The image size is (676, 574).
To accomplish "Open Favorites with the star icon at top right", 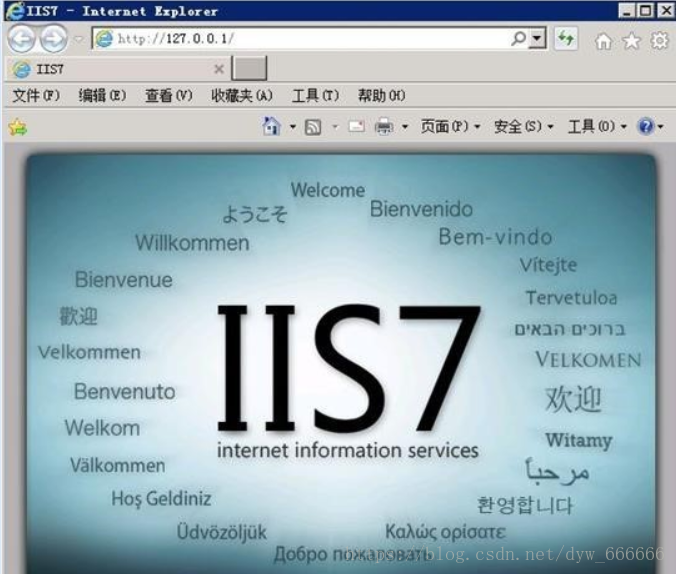I will tap(631, 41).
